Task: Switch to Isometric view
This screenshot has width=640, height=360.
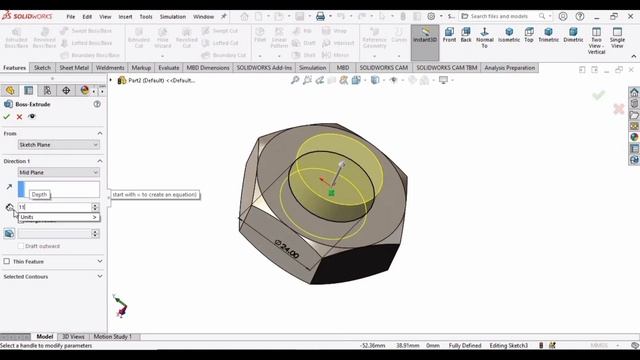Action: point(509,34)
